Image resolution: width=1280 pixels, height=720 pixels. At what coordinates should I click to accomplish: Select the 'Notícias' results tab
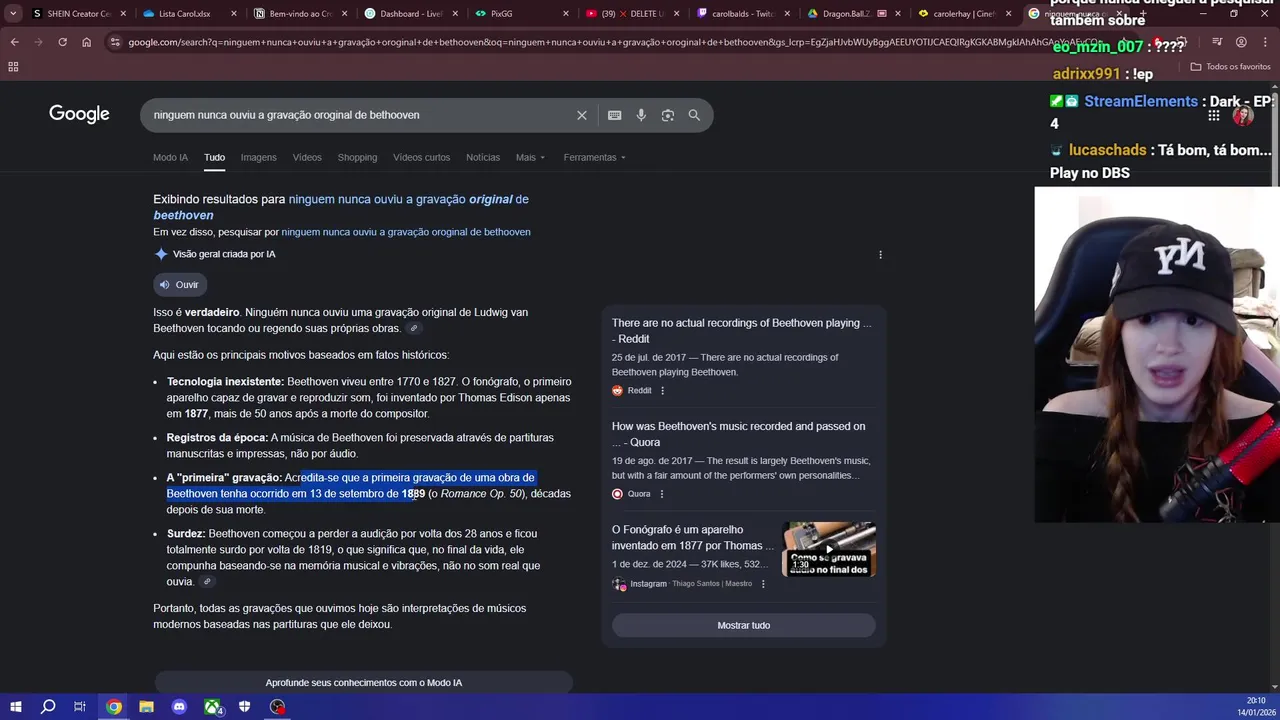pos(483,157)
